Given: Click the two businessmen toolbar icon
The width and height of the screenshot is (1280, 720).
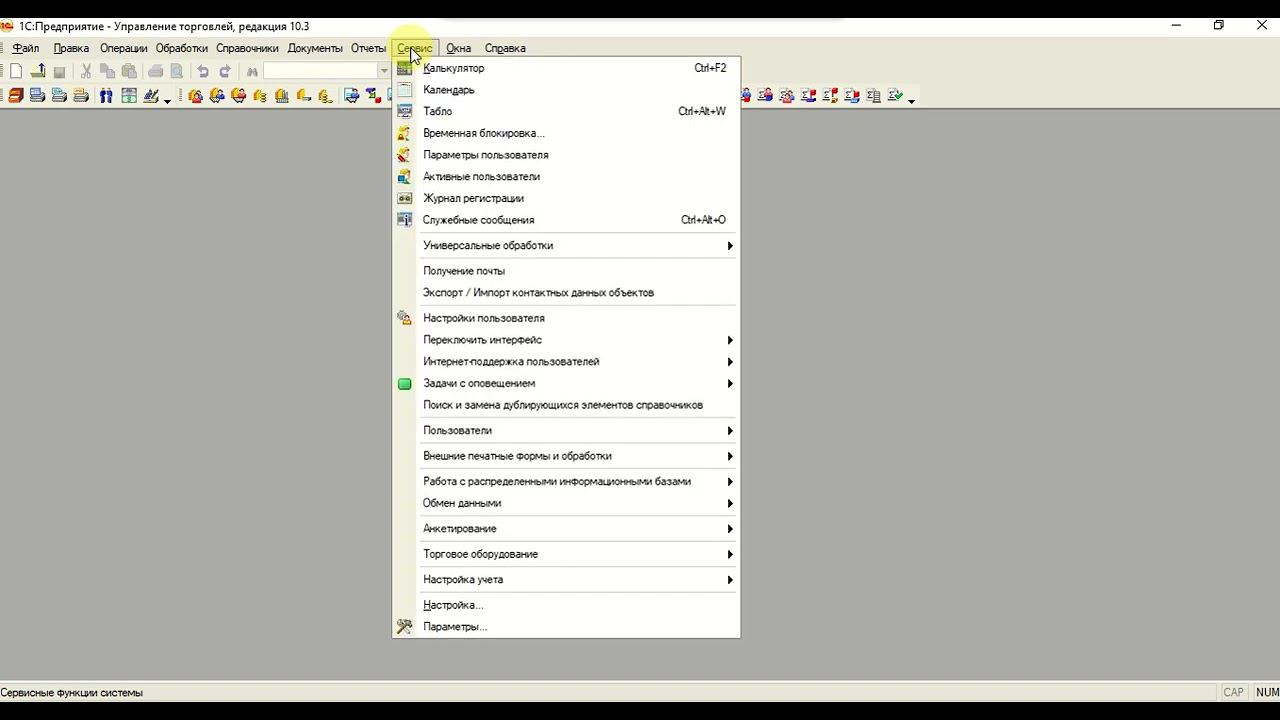Looking at the screenshot, I should click(x=106, y=96).
